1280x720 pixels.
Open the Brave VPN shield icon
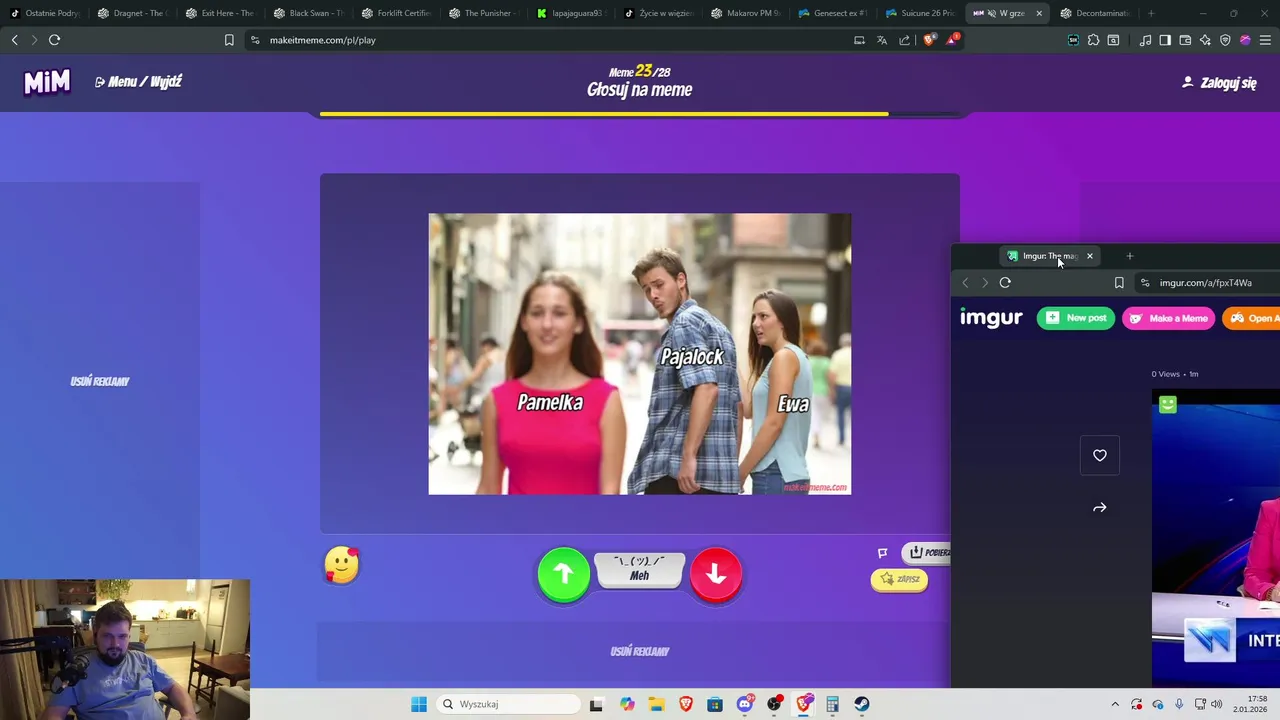(x=1225, y=40)
